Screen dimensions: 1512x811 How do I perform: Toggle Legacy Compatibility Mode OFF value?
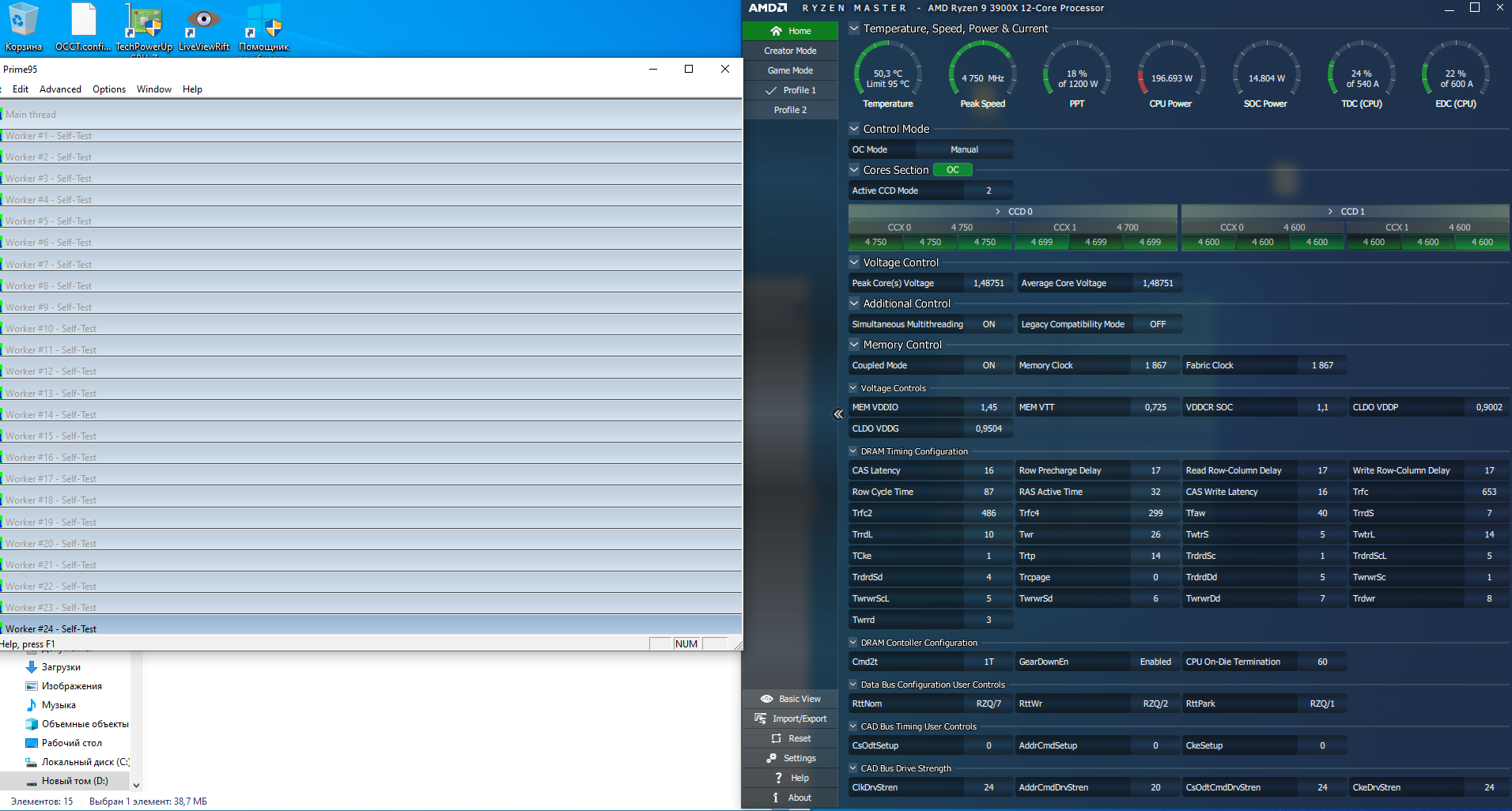pyautogui.click(x=1158, y=324)
